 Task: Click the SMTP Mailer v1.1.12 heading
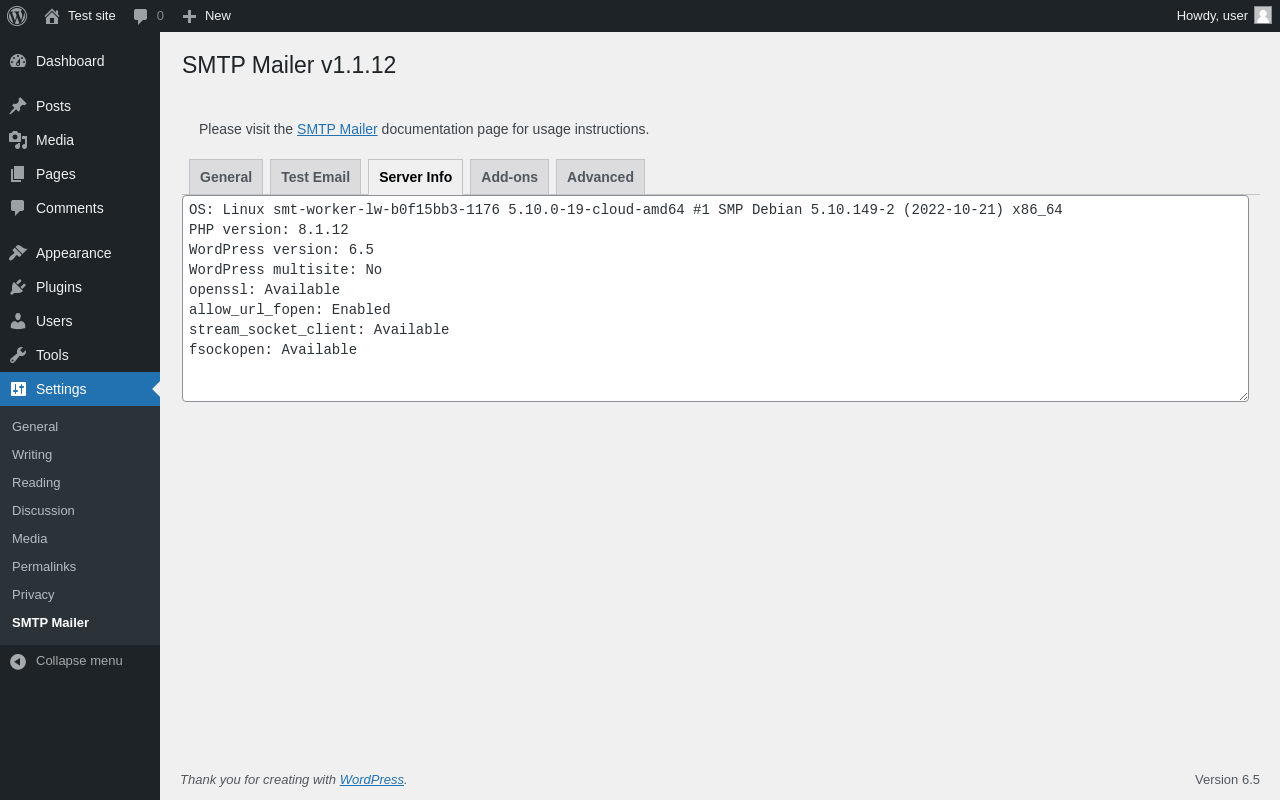coord(289,65)
